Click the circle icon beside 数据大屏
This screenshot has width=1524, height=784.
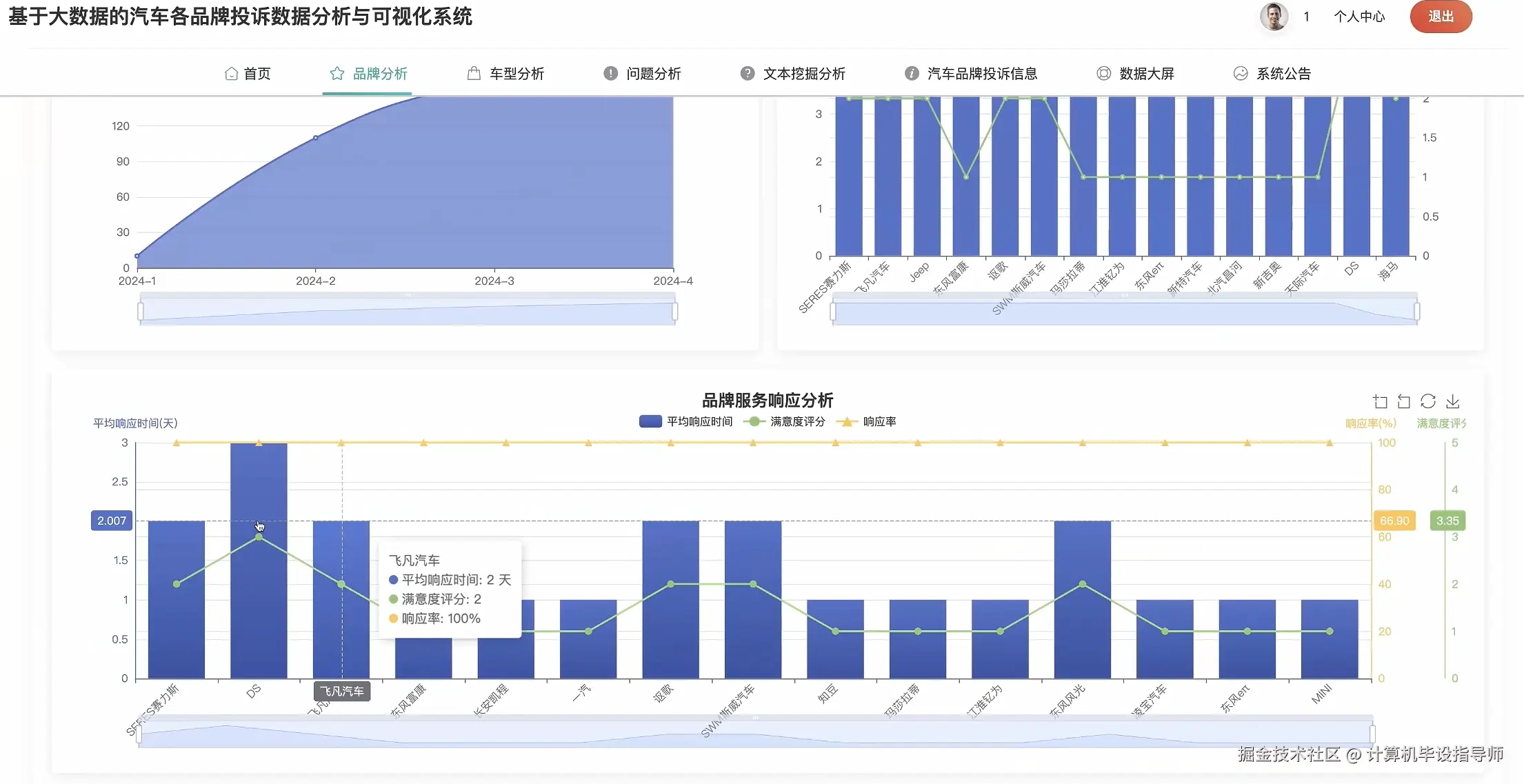pyautogui.click(x=1104, y=73)
